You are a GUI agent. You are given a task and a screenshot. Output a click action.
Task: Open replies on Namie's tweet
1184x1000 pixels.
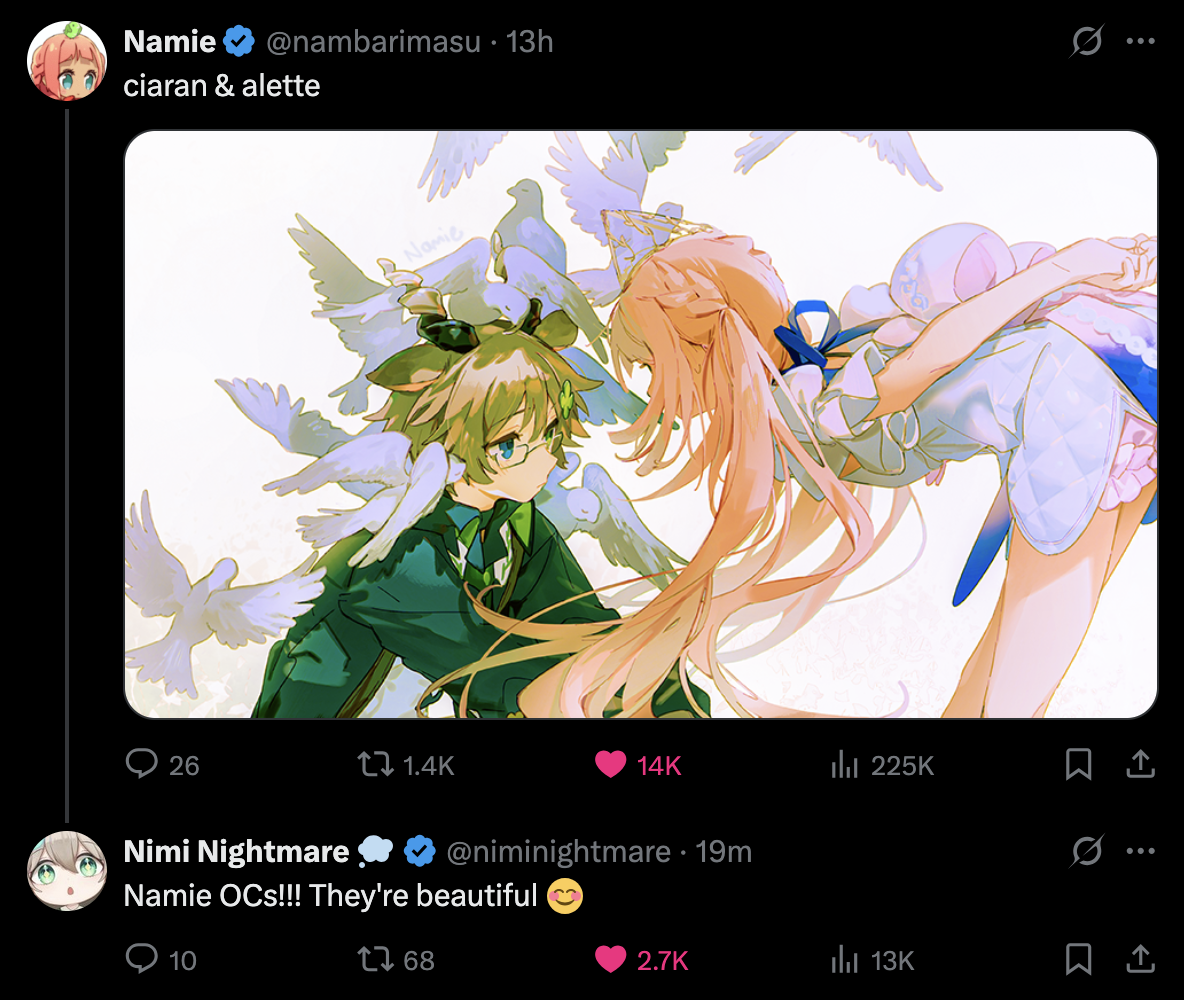(162, 764)
